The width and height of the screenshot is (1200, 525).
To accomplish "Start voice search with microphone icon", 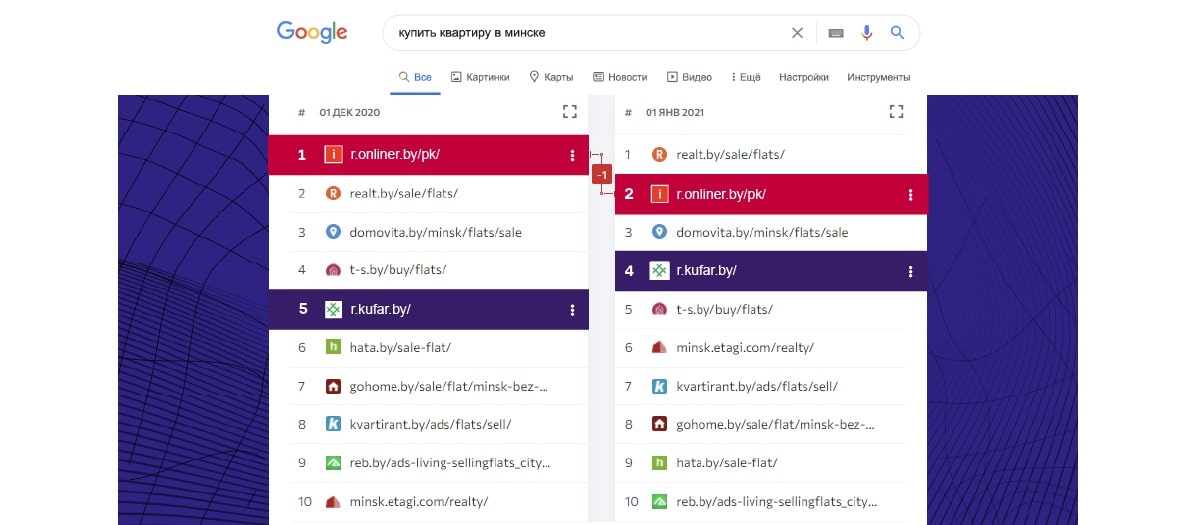I will pyautogui.click(x=867, y=33).
